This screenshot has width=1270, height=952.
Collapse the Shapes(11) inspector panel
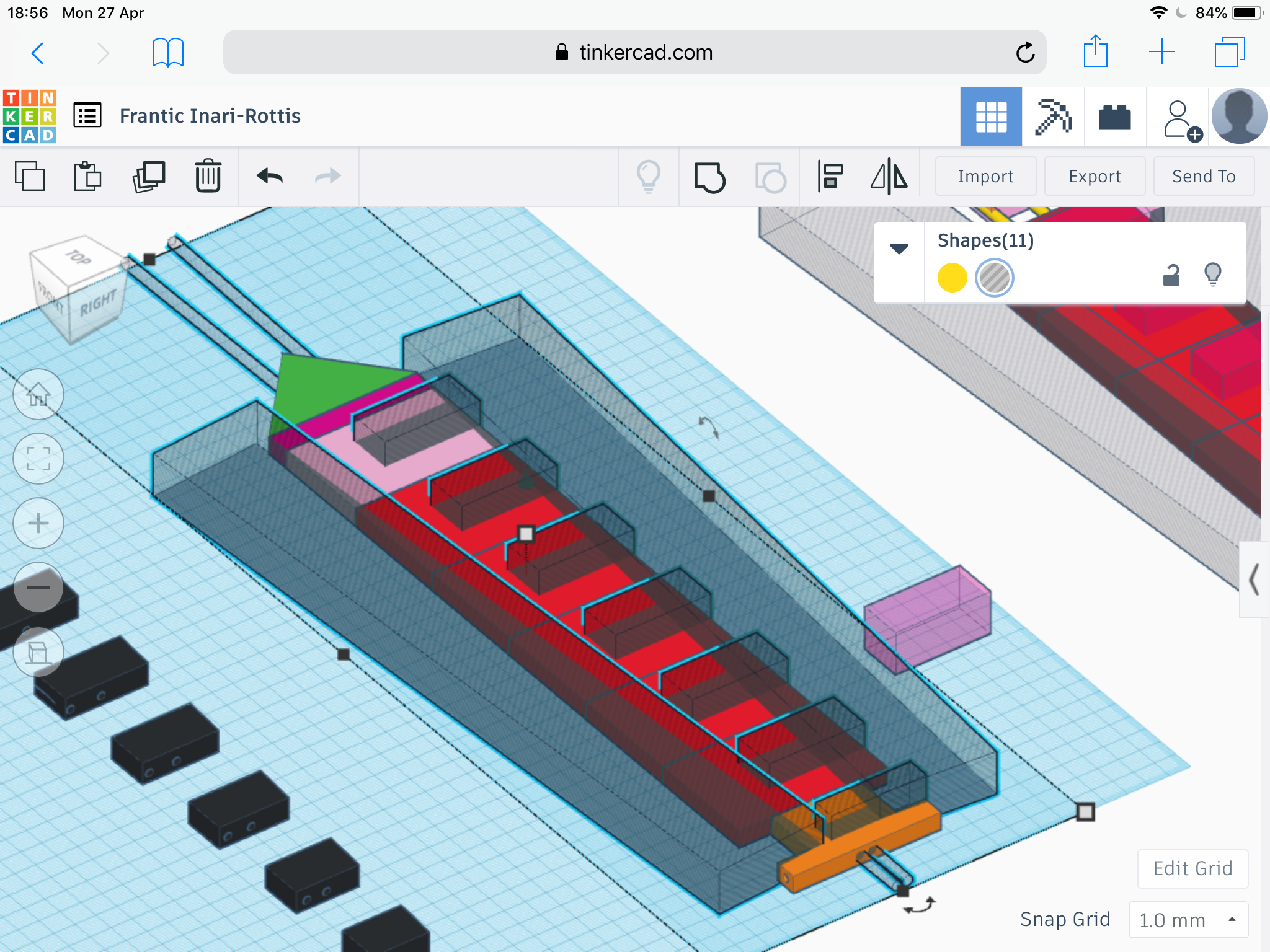(x=899, y=249)
